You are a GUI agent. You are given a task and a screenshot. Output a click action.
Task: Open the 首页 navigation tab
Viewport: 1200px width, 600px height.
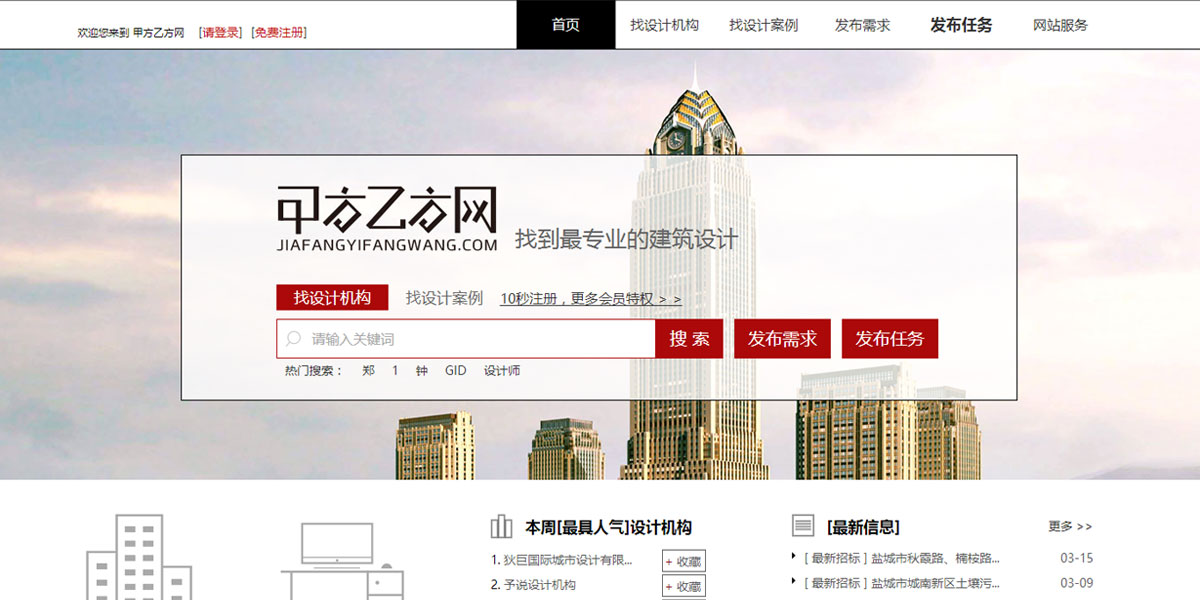coord(565,25)
